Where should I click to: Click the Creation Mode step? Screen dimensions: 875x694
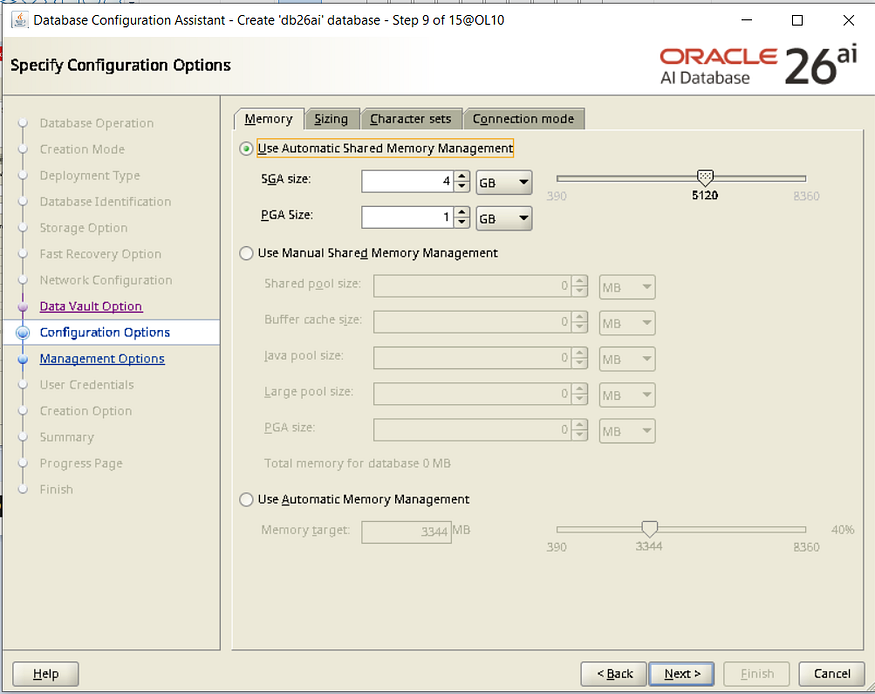coord(82,150)
